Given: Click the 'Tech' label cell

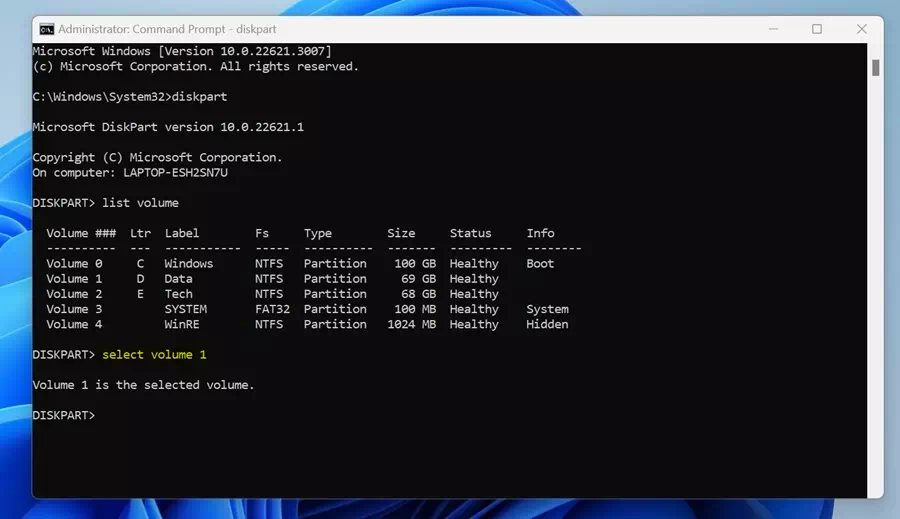Looking at the screenshot, I should pos(179,294).
